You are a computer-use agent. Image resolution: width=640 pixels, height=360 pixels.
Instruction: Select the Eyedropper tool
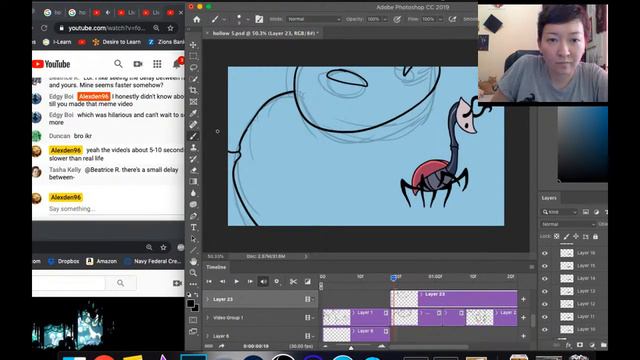pyautogui.click(x=193, y=113)
